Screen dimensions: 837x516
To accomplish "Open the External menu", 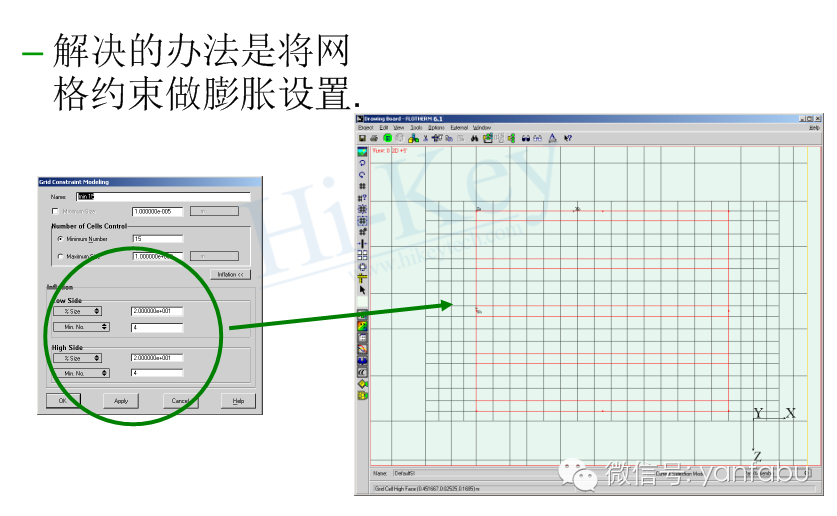I will (459, 128).
